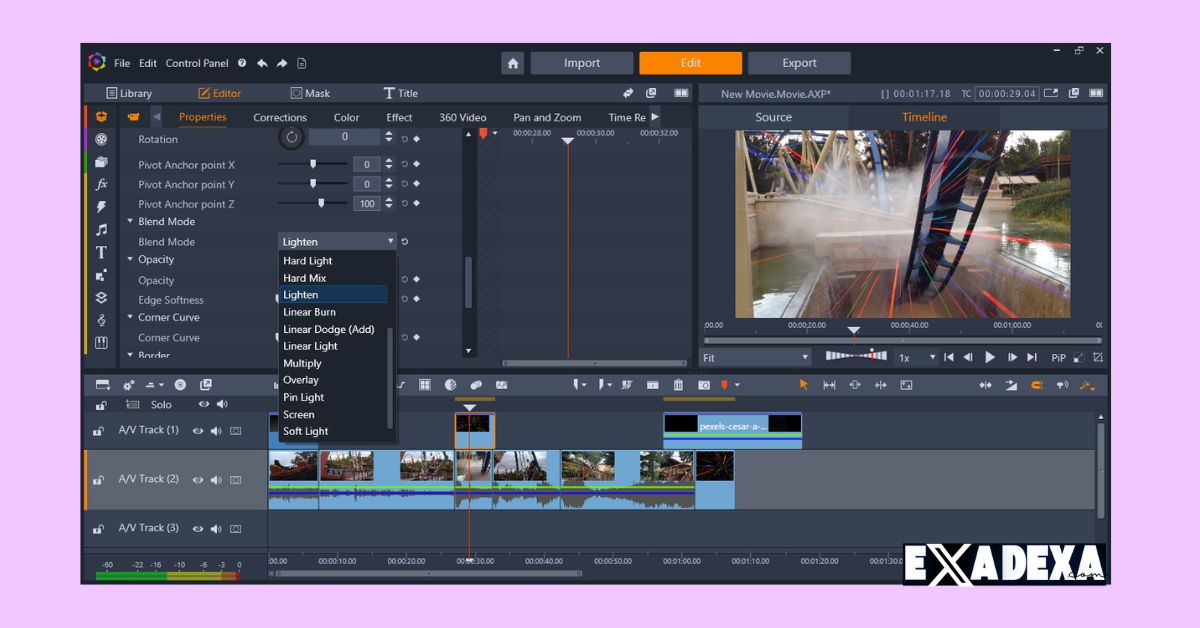
Task: Click the Export button
Action: [799, 63]
